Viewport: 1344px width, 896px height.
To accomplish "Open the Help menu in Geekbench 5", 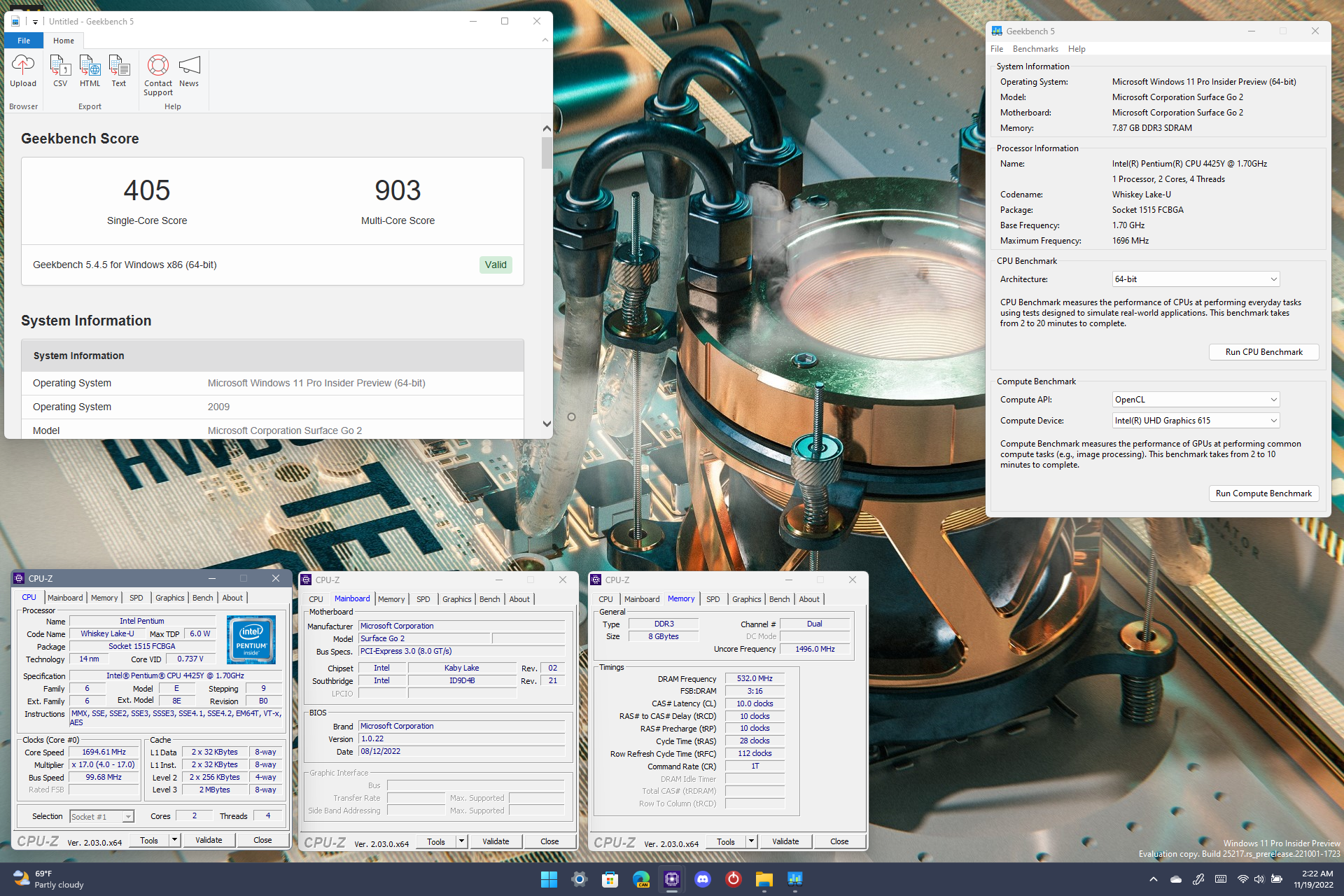I will pyautogui.click(x=1077, y=49).
